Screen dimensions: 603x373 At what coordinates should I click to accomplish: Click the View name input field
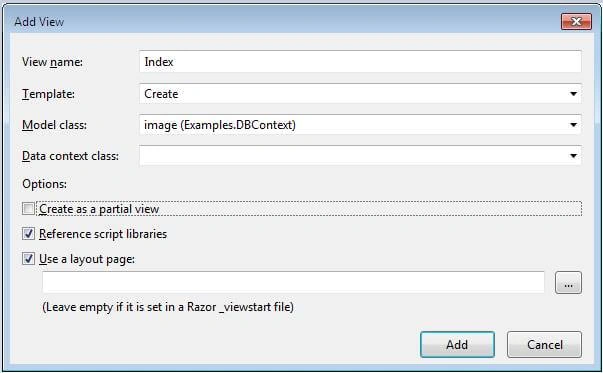click(360, 62)
